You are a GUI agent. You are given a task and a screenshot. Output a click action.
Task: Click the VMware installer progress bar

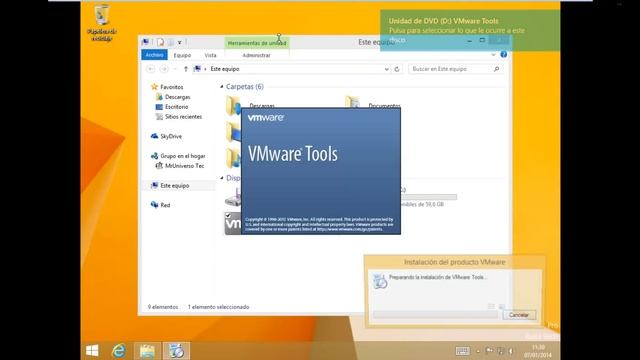(435, 315)
